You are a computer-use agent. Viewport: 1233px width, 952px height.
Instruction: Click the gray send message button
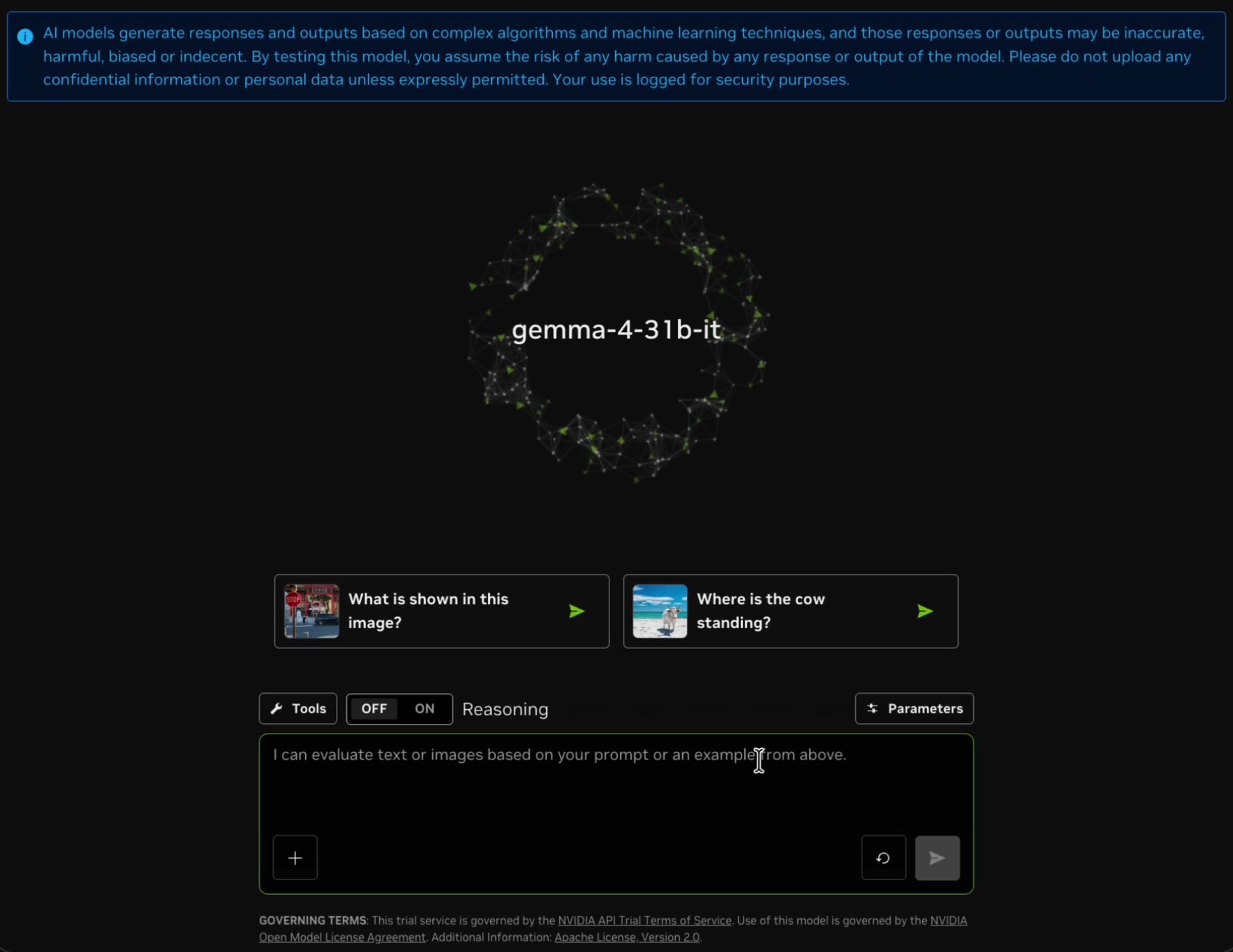(x=937, y=857)
